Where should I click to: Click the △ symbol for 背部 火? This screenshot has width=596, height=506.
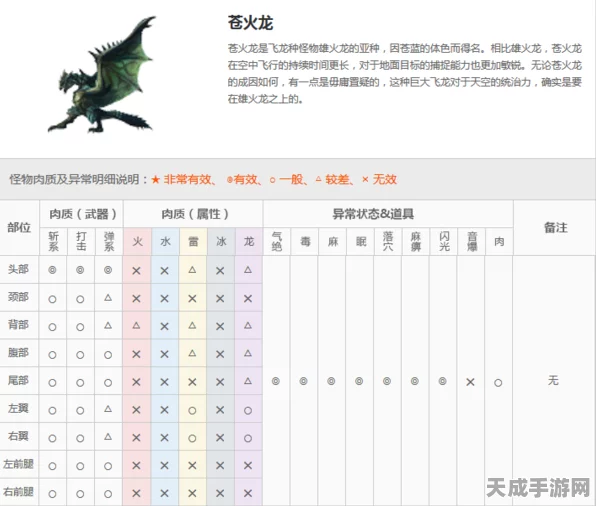[x=136, y=325]
